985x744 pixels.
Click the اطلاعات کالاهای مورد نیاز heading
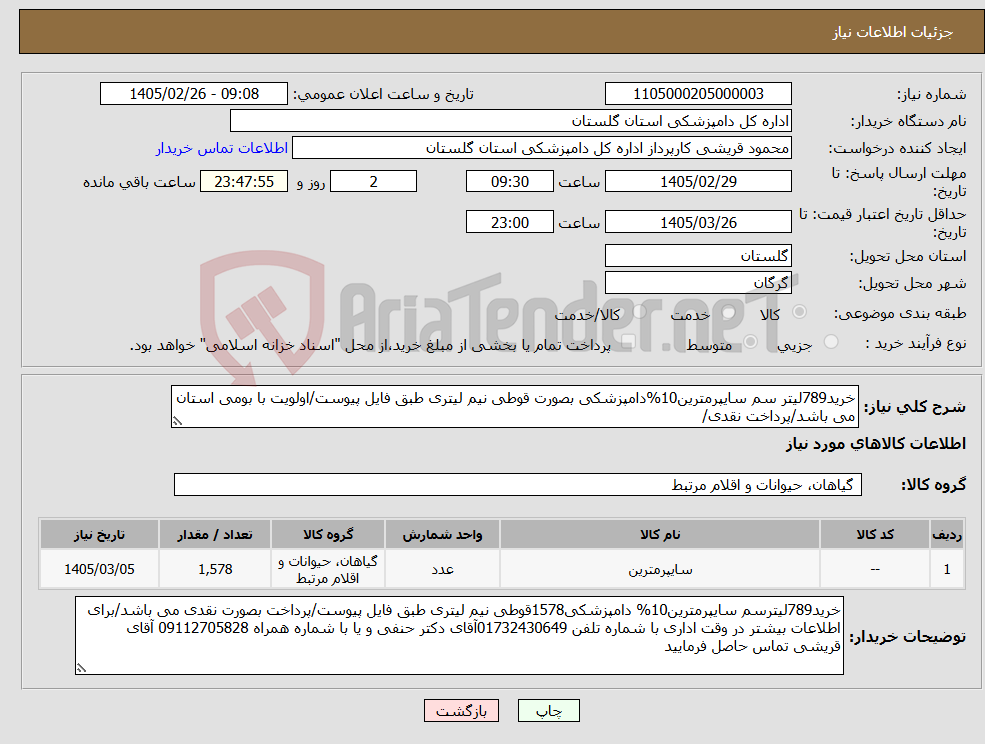[875, 444]
